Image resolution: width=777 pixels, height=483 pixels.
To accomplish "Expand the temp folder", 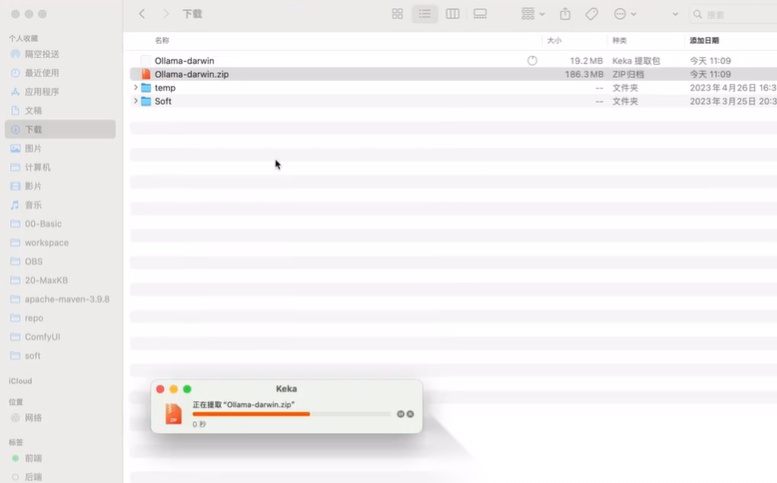I will pyautogui.click(x=135, y=87).
